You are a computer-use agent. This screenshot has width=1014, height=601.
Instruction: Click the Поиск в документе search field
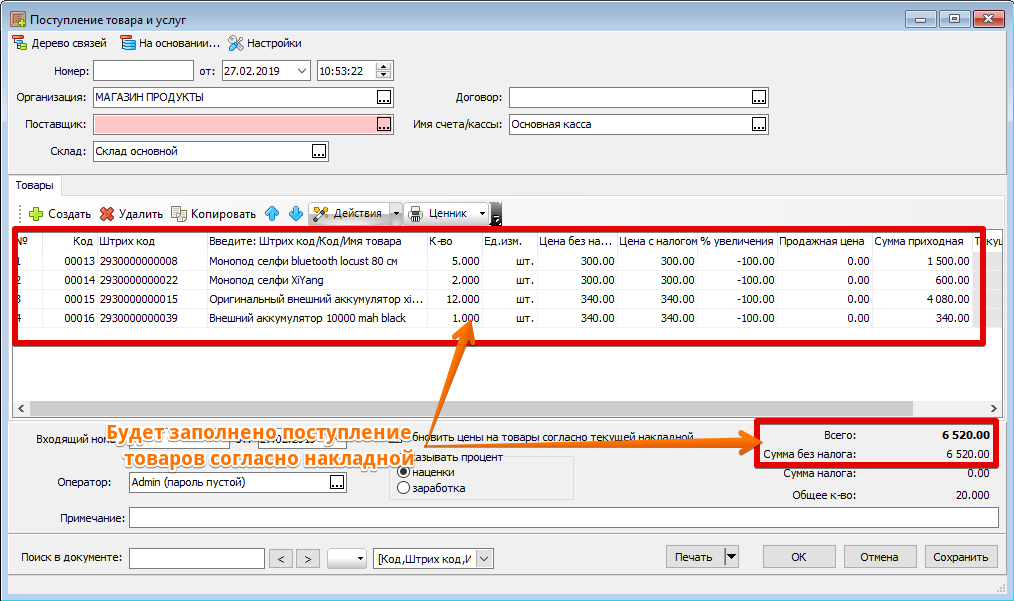[197, 558]
